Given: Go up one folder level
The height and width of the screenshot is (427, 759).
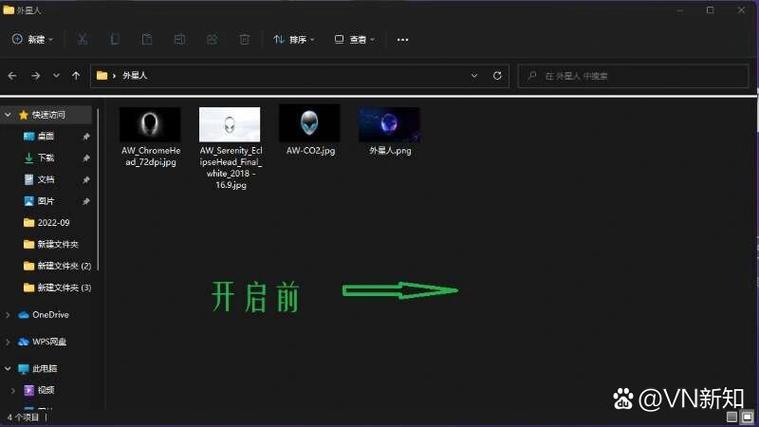Looking at the screenshot, I should point(76,76).
